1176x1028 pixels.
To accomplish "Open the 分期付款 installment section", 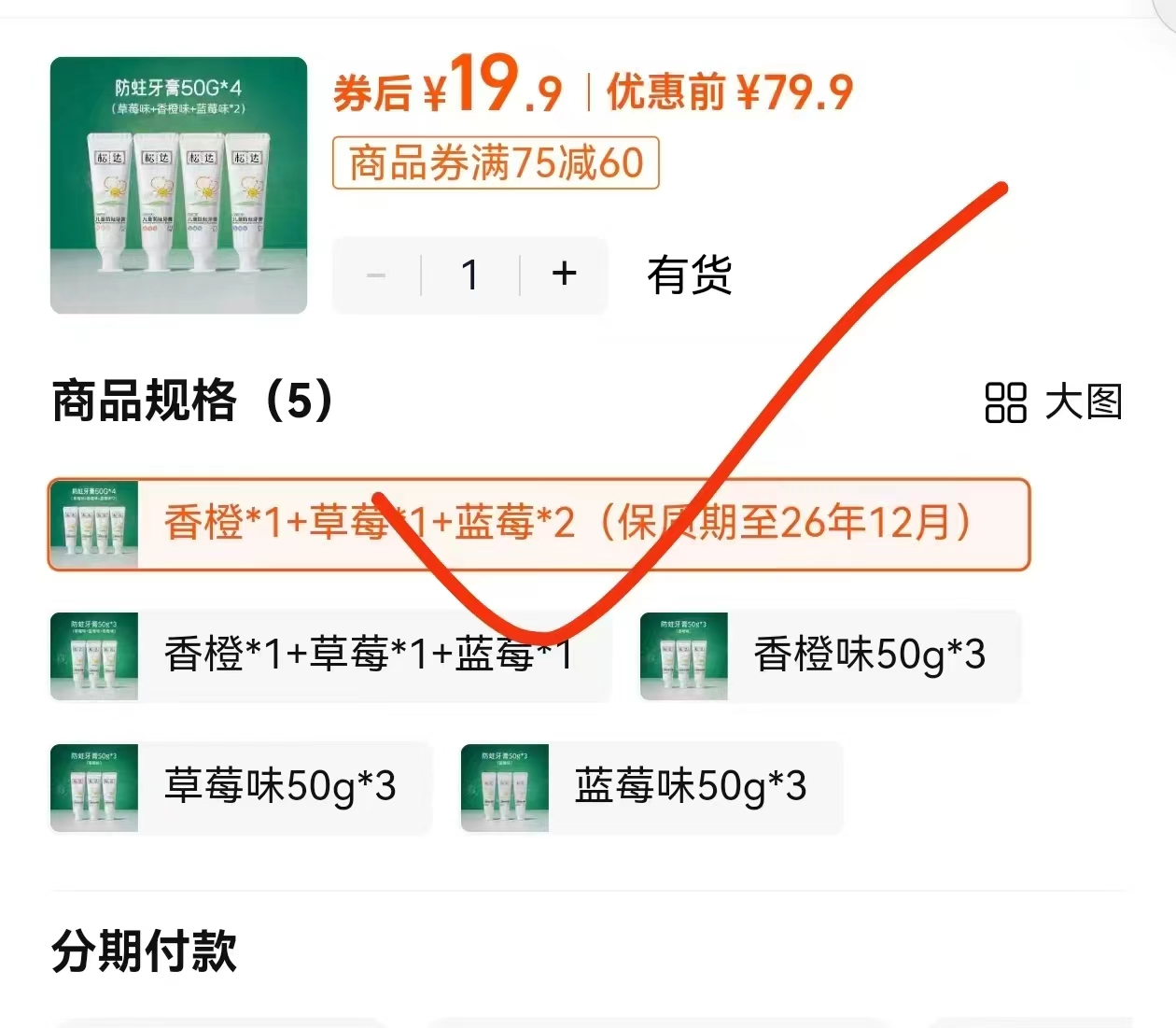I will click(x=145, y=951).
